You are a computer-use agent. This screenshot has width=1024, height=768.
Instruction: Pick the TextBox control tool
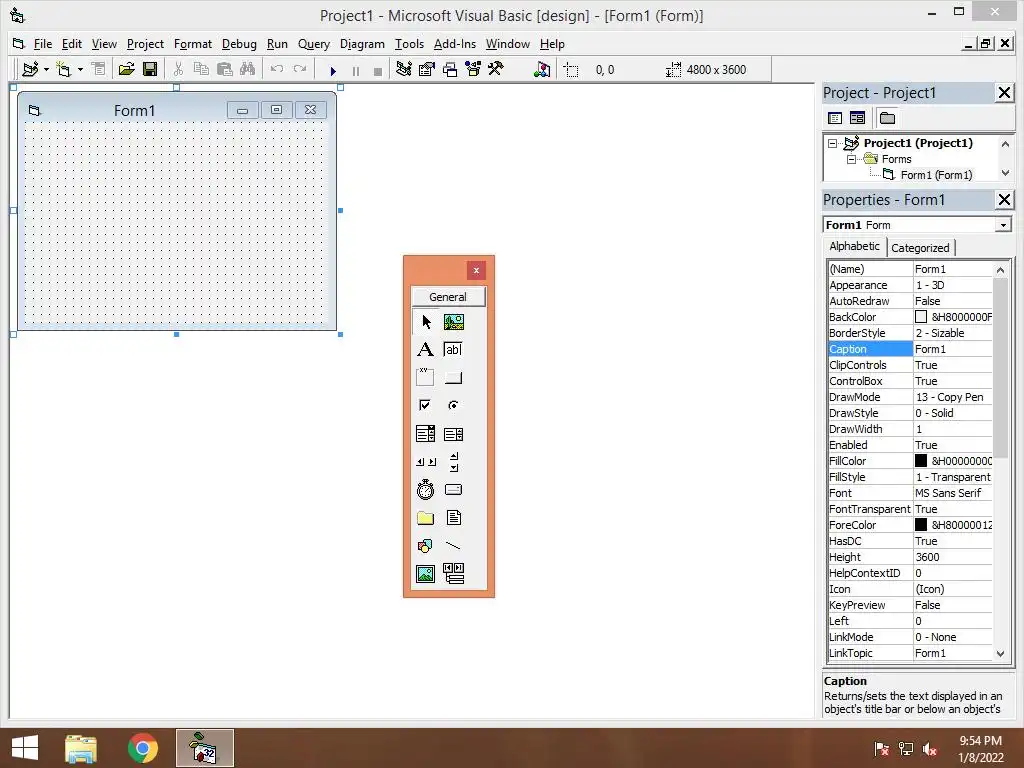point(453,349)
